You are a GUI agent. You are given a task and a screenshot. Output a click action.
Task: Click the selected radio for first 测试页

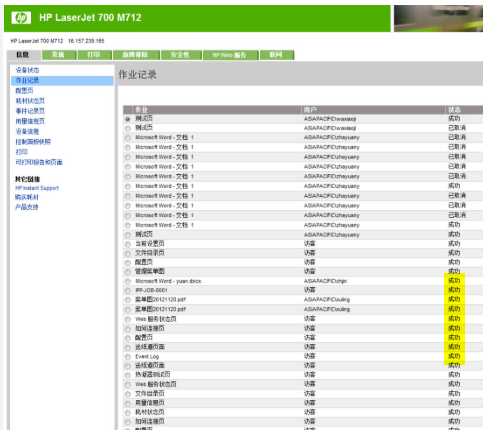tap(128, 119)
